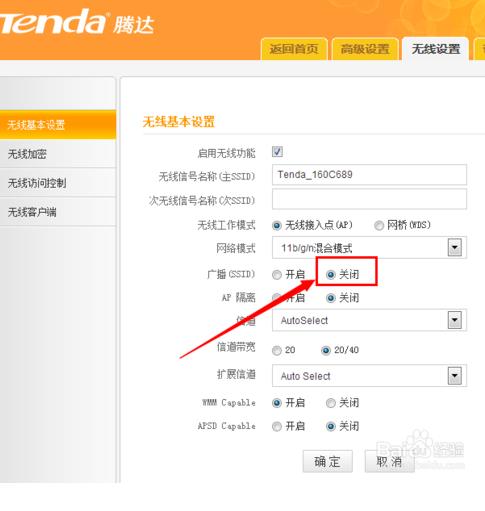Select 开启 for APSD Capable
This screenshot has width=485, height=511.
(277, 426)
